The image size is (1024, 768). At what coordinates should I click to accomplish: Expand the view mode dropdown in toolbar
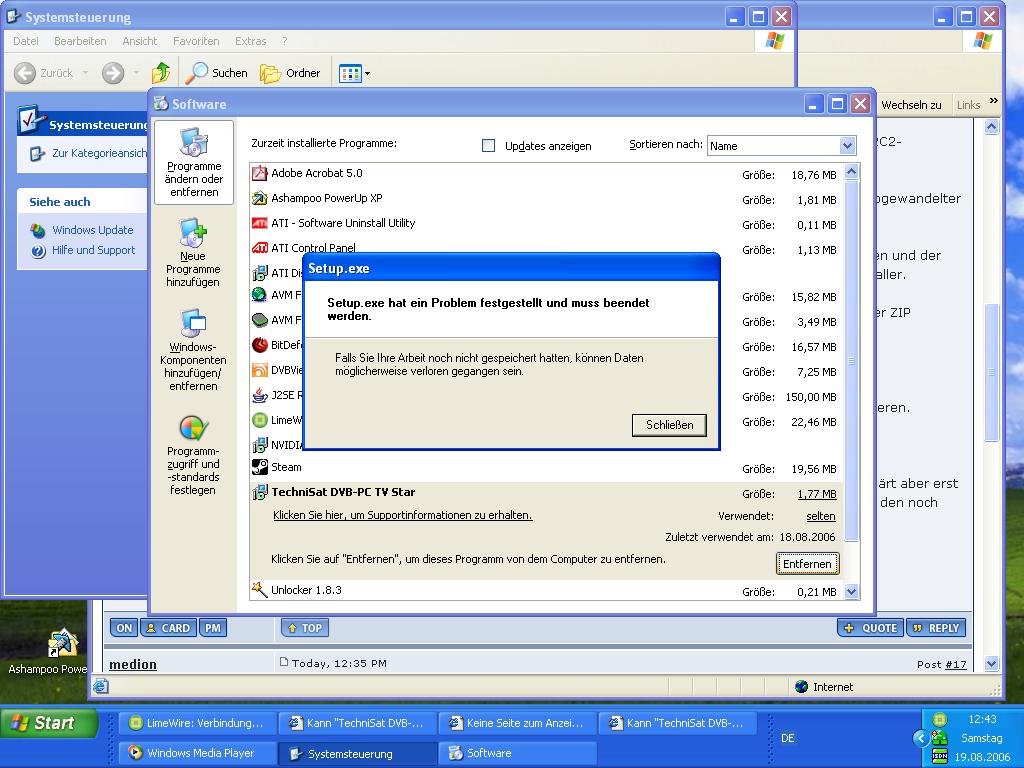(367, 73)
